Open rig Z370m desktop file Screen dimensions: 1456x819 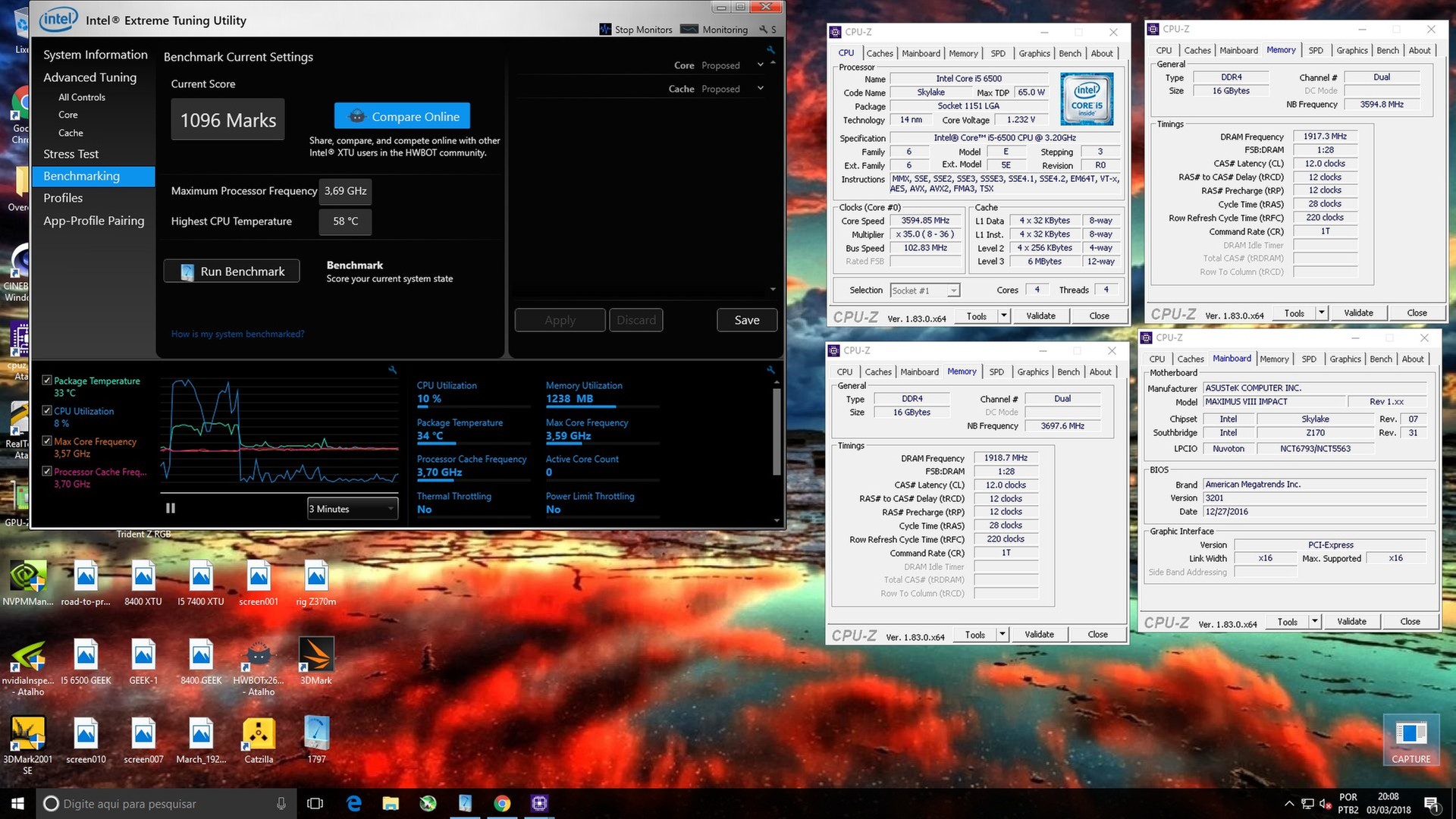316,584
